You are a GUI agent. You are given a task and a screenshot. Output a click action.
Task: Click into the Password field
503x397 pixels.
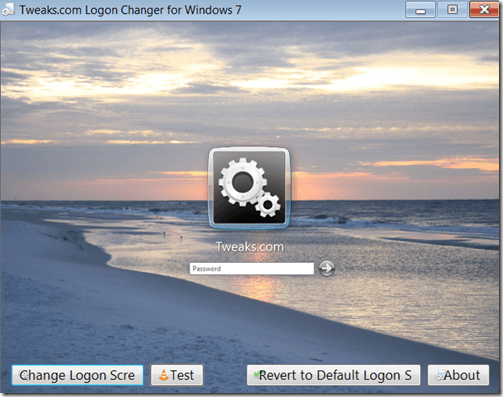(252, 269)
